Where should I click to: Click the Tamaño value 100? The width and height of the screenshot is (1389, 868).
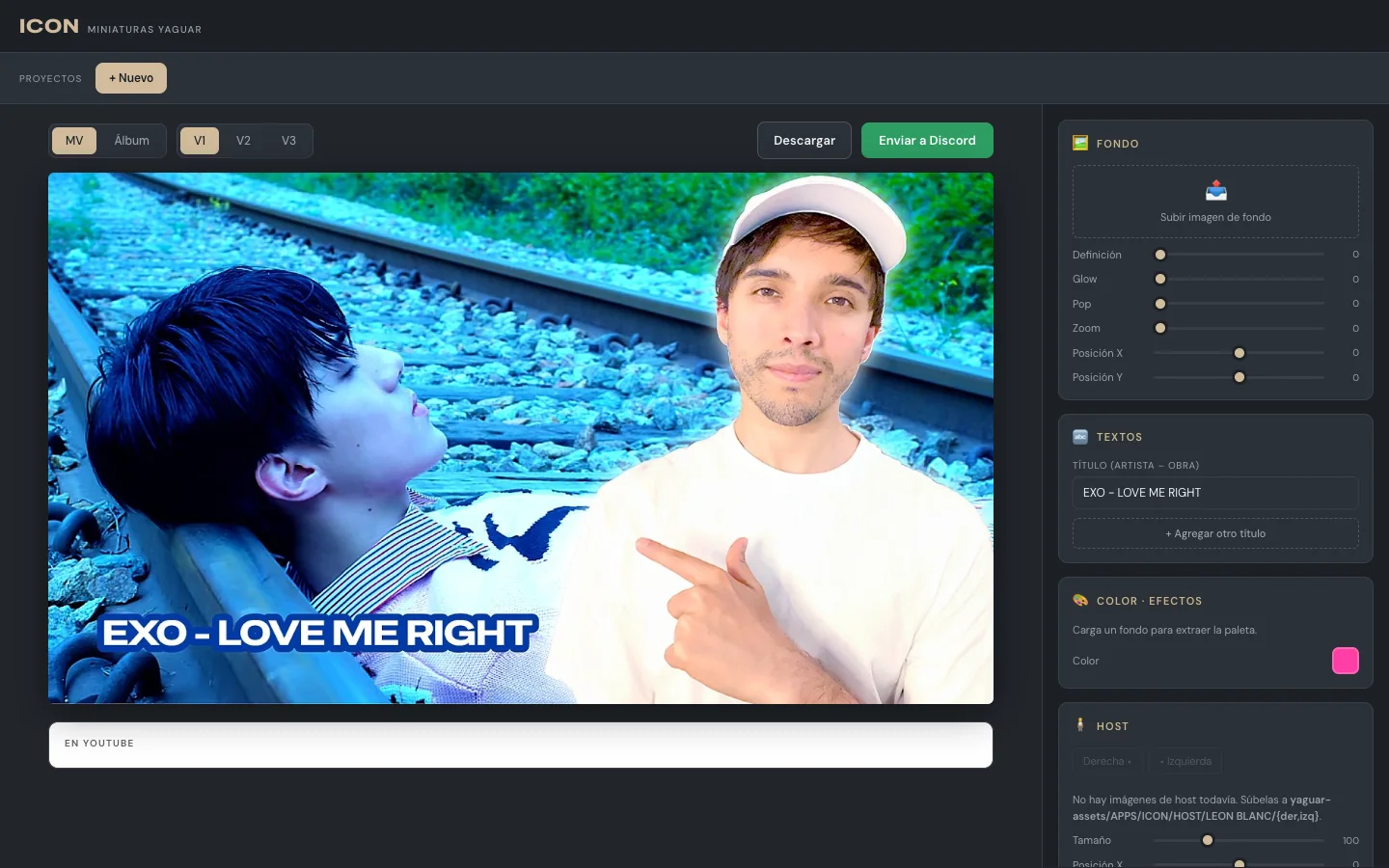[1350, 840]
